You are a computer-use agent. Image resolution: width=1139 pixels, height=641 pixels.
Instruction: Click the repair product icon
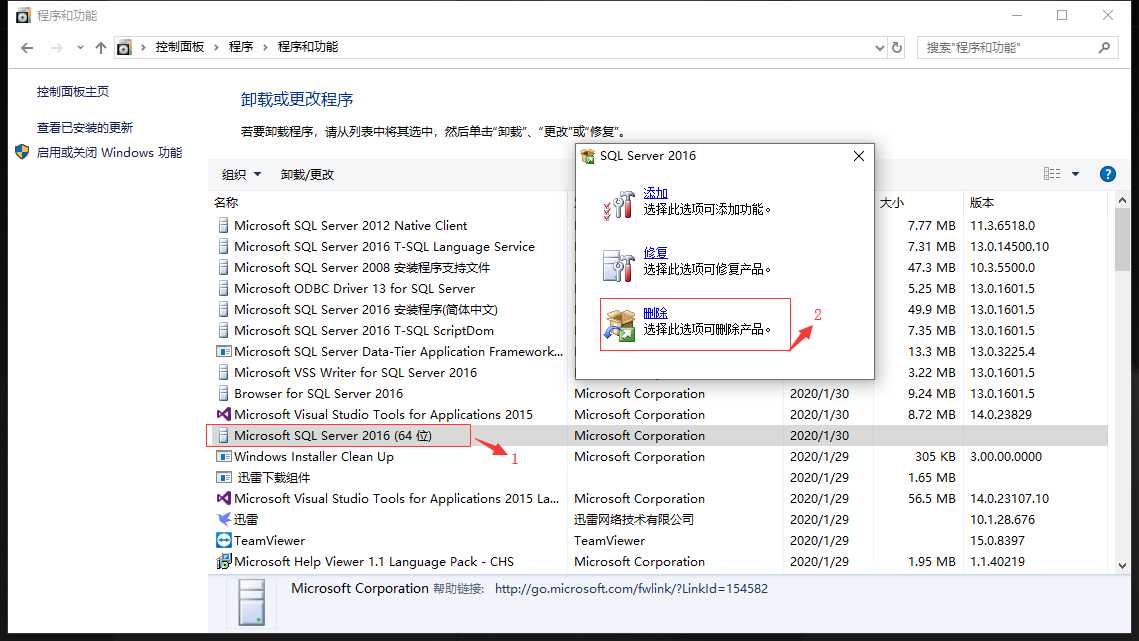pyautogui.click(x=619, y=265)
